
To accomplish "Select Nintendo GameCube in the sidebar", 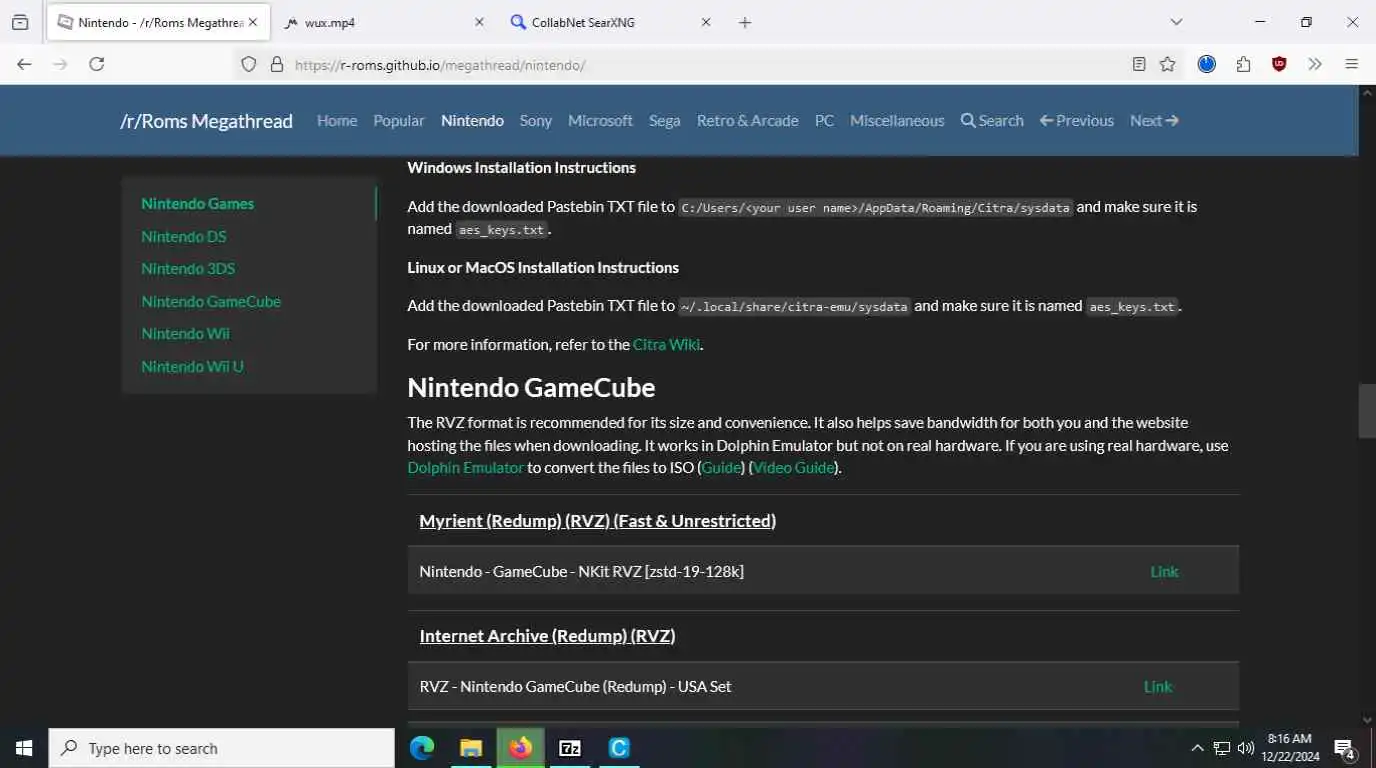I will 211,301.
